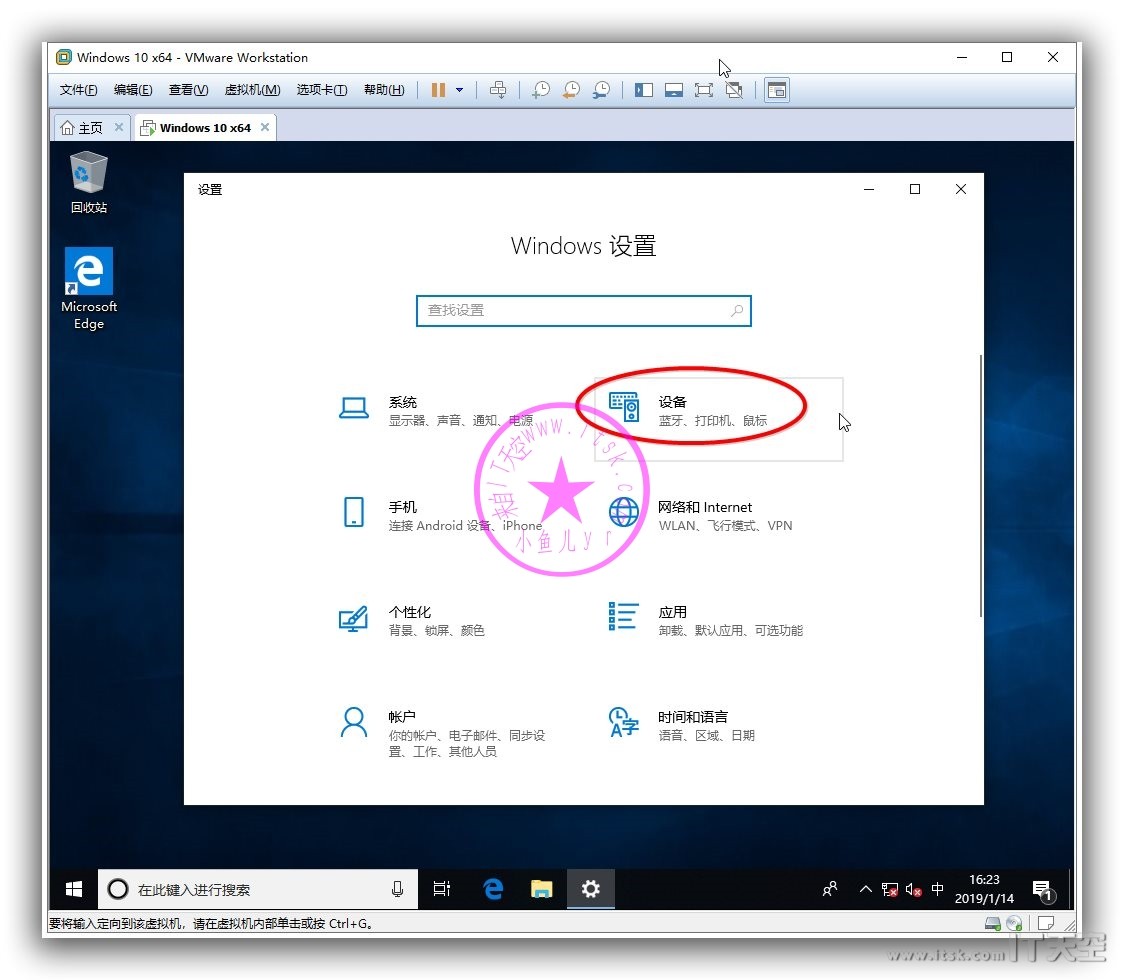Image resolution: width=1124 pixels, height=980 pixels.
Task: Open the snapshot manager (wrench clock icon)
Action: (x=601, y=90)
